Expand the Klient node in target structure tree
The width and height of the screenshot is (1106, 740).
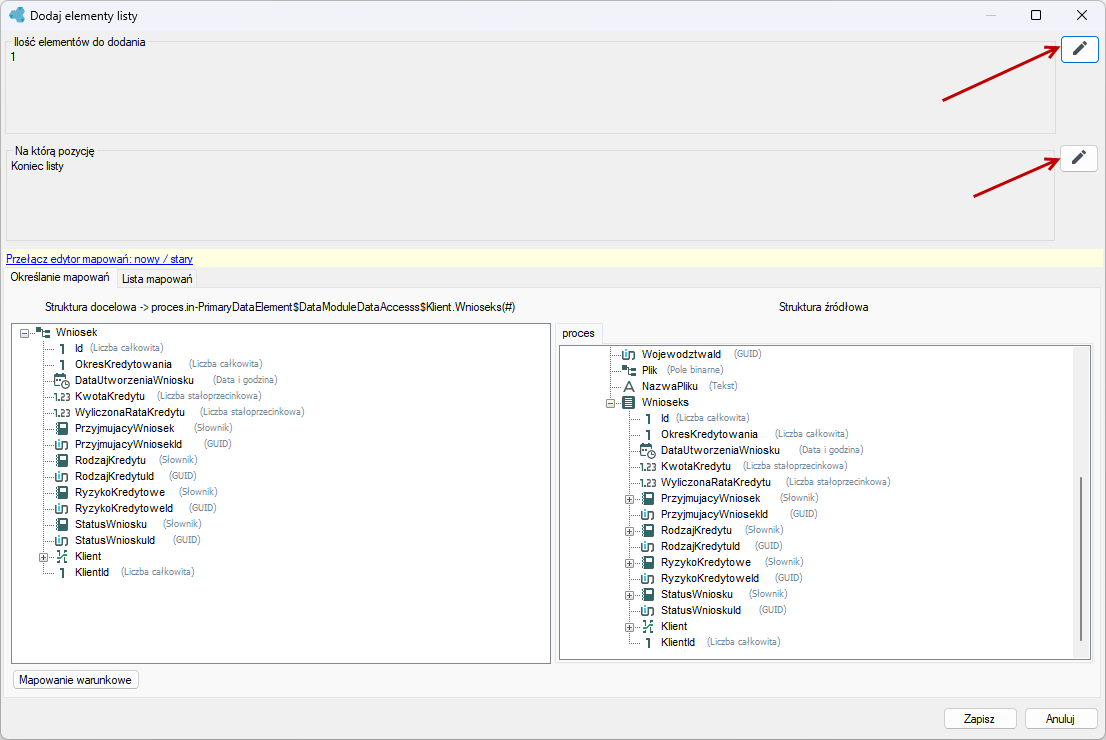[44, 557]
